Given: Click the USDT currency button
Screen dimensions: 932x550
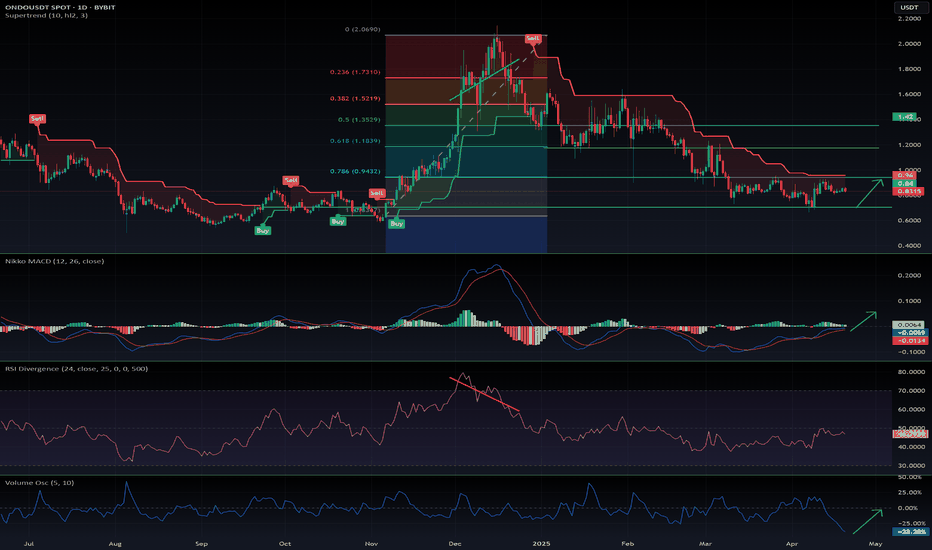Looking at the screenshot, I should [x=909, y=7].
